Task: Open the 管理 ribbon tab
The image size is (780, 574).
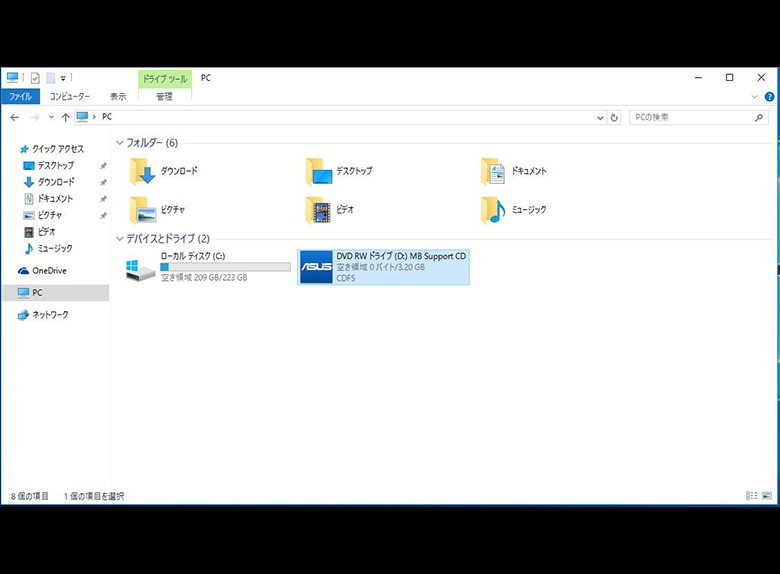Action: click(165, 96)
